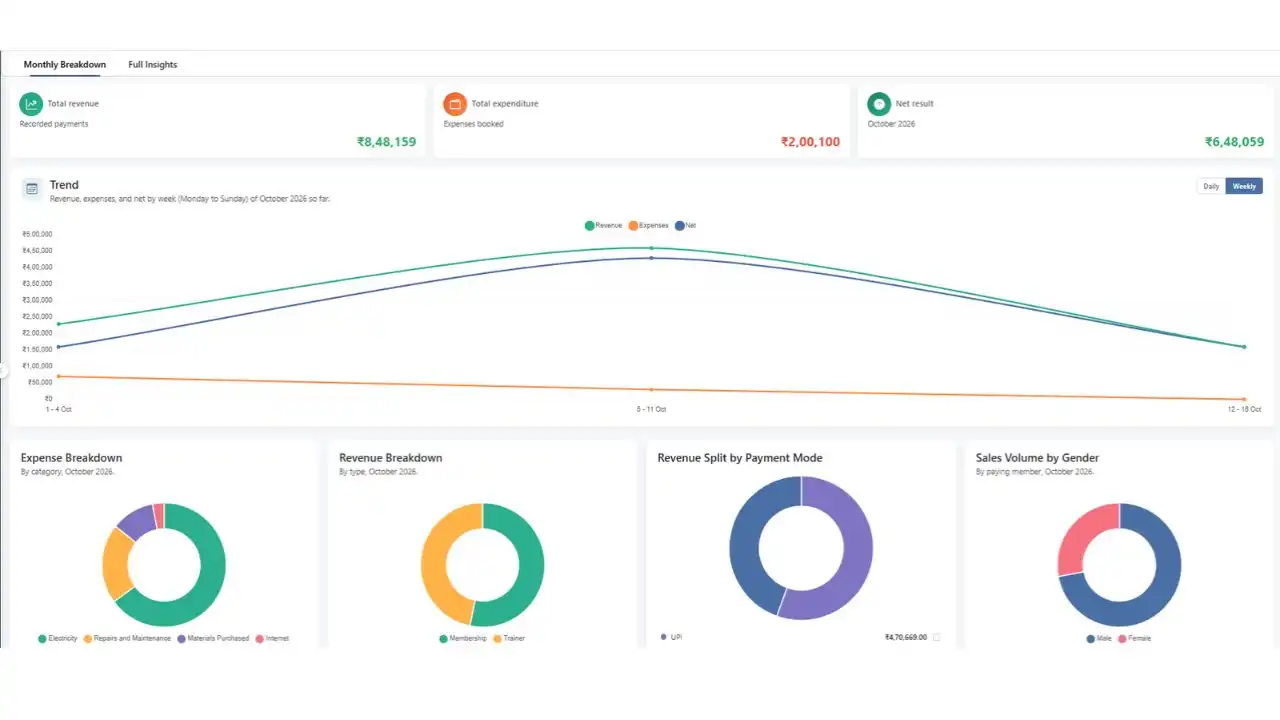Click the Revenue Split by Payment Mode heading

click(740, 458)
